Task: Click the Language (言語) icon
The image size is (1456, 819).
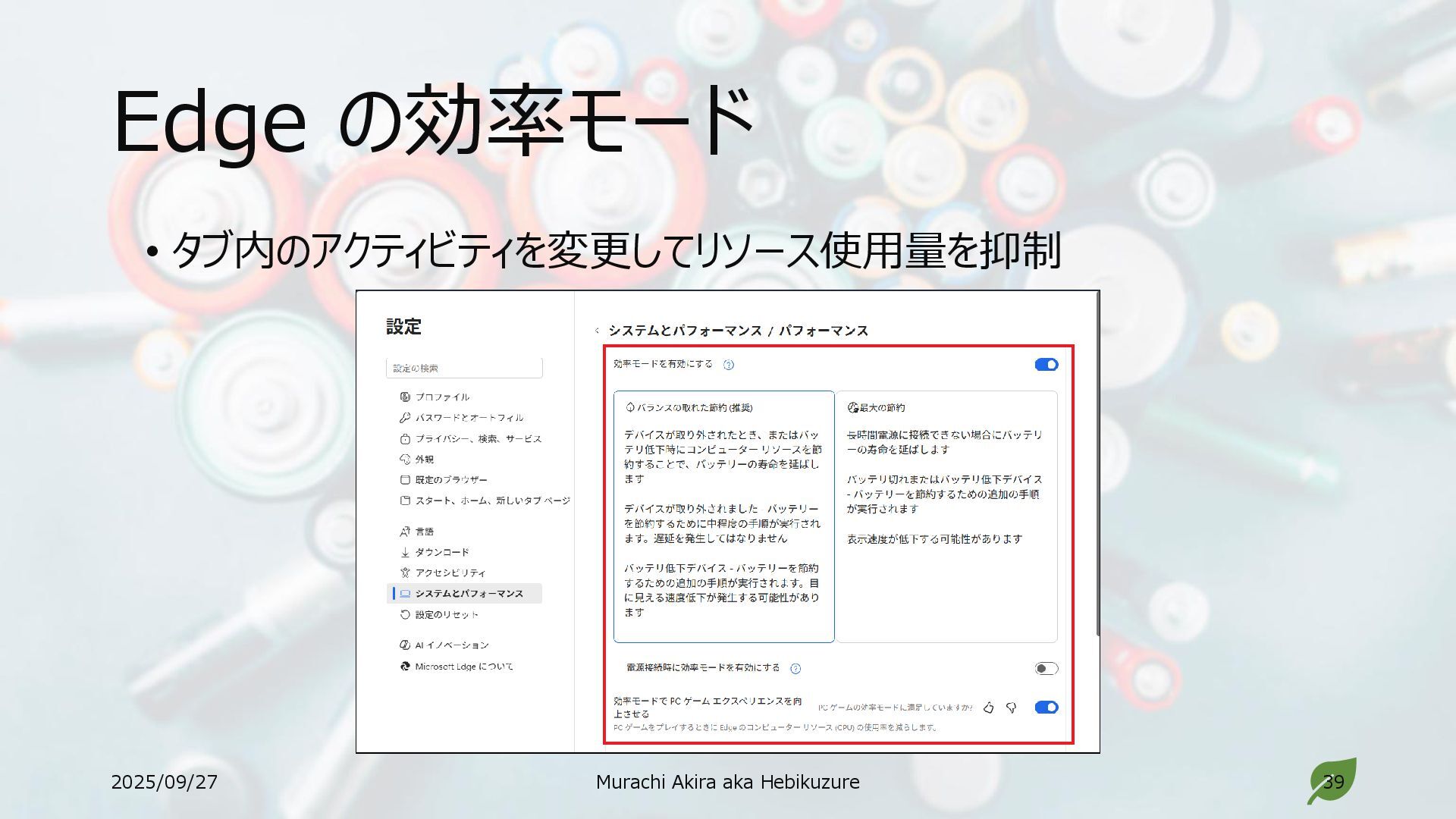Action: (x=405, y=532)
